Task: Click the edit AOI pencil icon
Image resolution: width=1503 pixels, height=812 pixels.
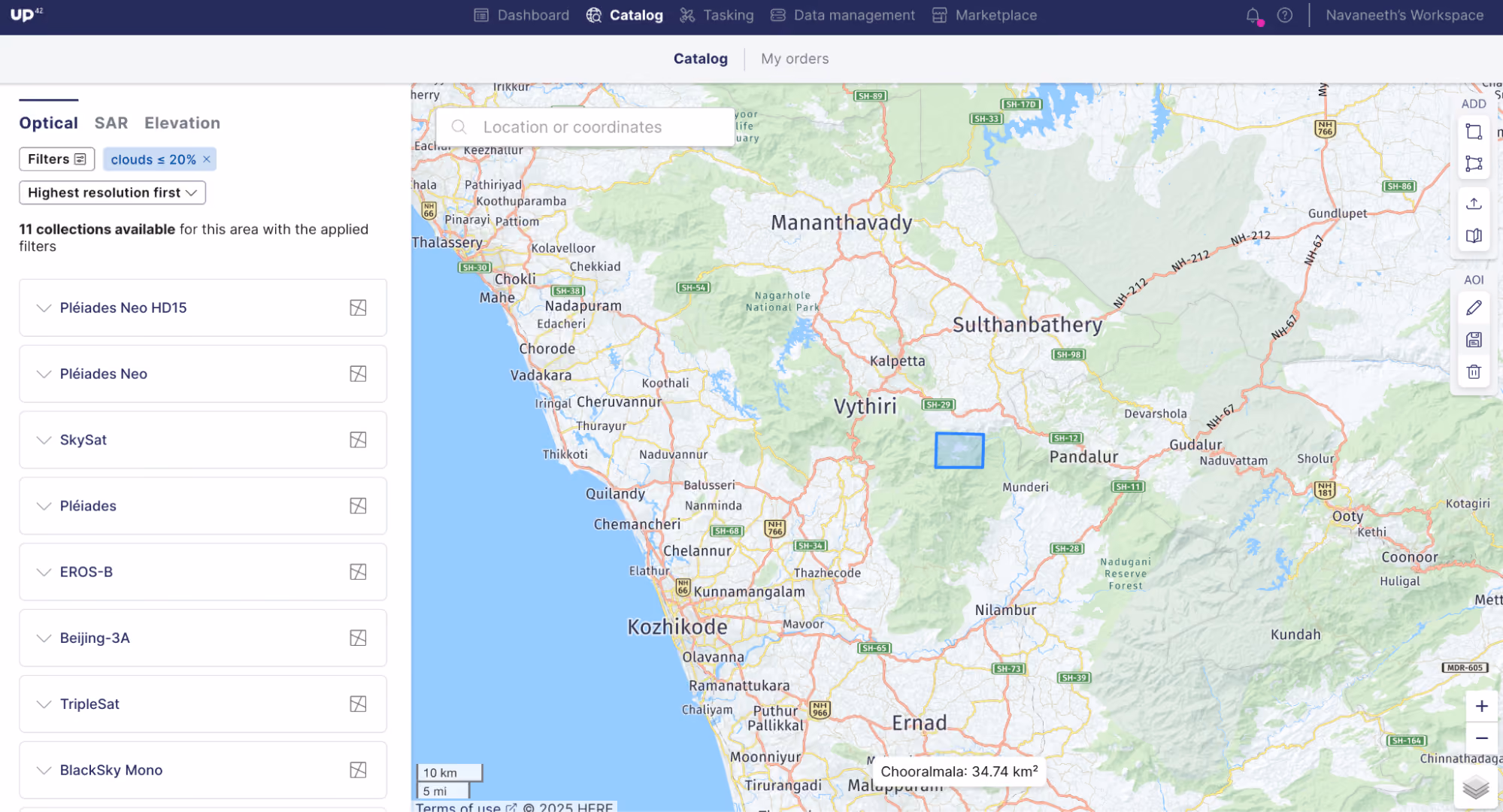Action: [x=1474, y=308]
